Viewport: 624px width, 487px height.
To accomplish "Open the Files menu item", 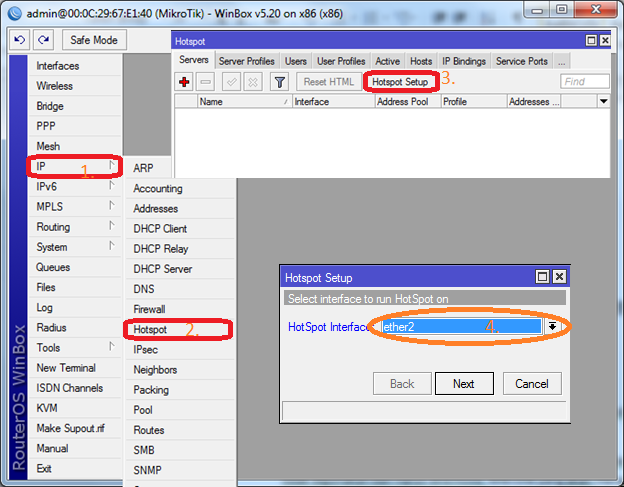I will [75, 287].
